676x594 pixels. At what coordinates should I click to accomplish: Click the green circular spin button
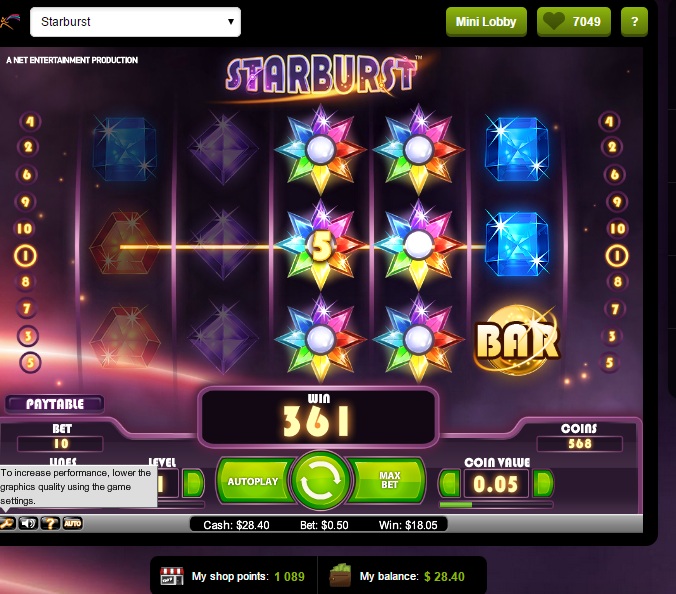pos(320,480)
